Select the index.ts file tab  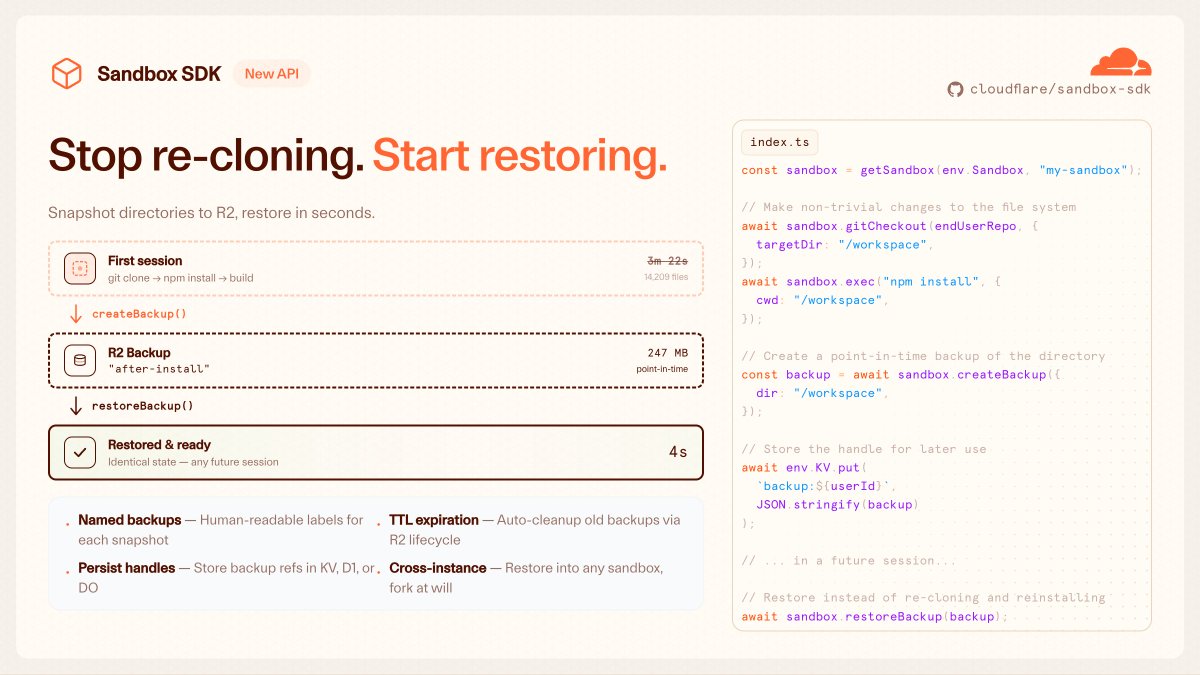(x=780, y=142)
